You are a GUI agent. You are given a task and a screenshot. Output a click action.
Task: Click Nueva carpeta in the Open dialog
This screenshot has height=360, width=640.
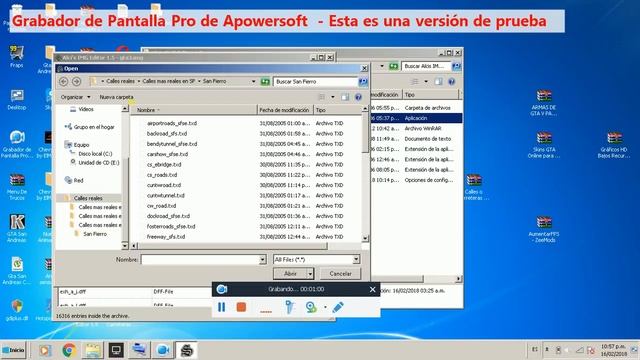pyautogui.click(x=116, y=97)
